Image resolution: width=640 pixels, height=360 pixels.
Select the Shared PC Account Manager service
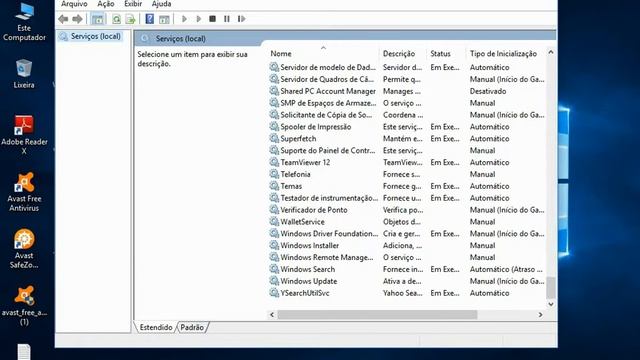[328, 91]
